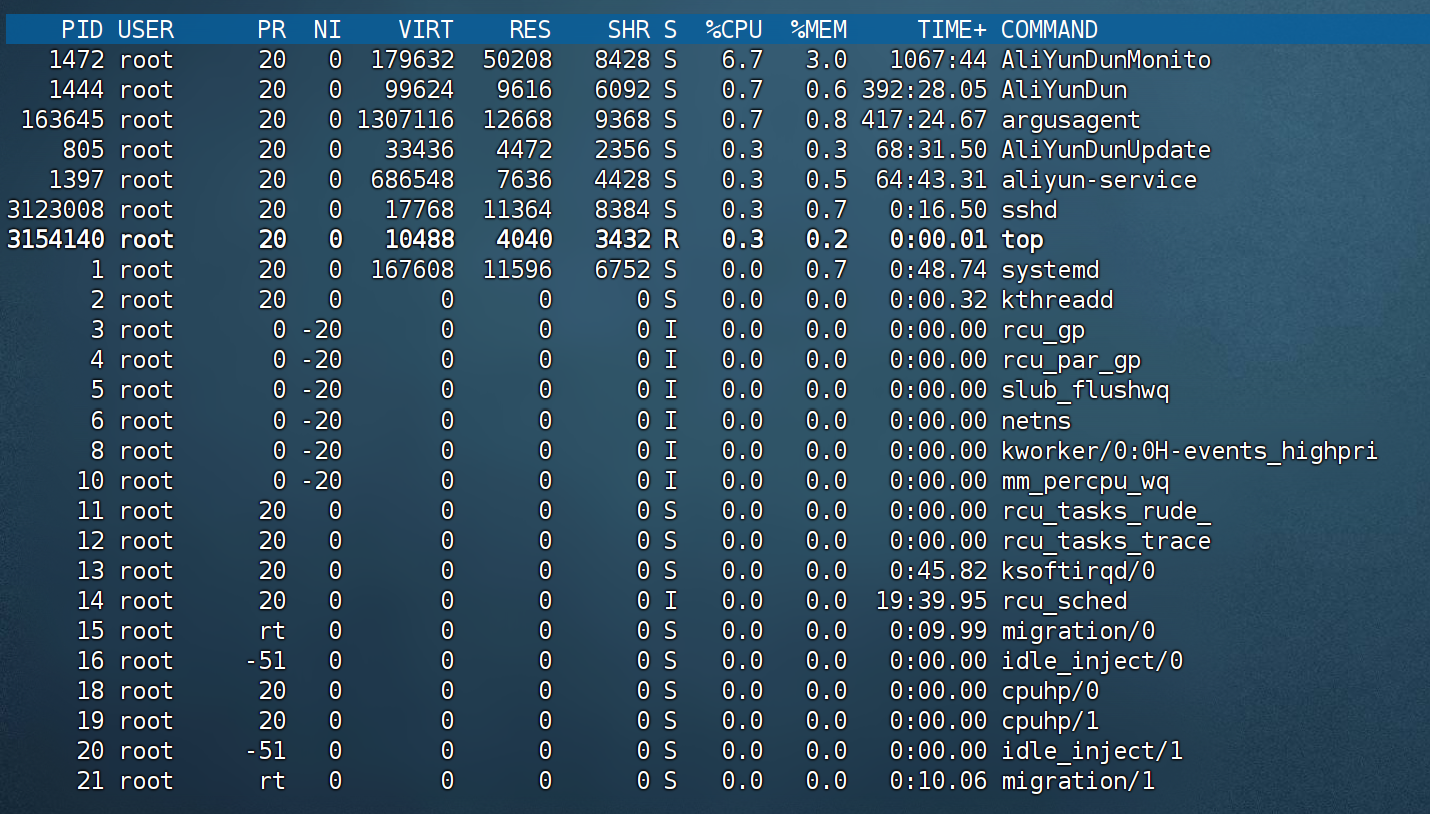Click the AliYunDunUpdate process name
The width and height of the screenshot is (1430, 814).
coord(1106,150)
